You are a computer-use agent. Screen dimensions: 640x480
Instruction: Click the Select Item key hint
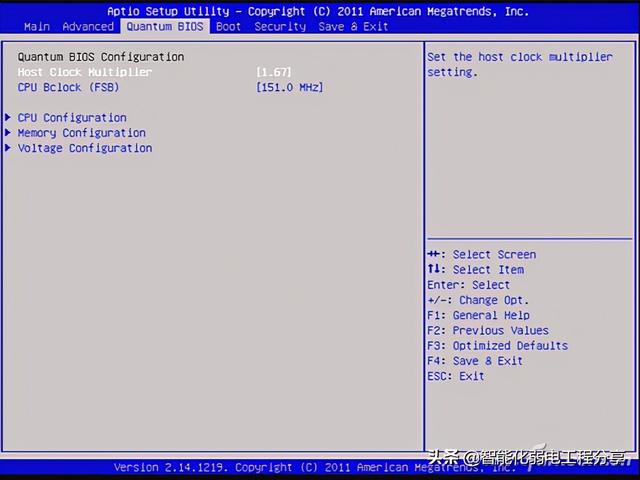click(x=476, y=270)
